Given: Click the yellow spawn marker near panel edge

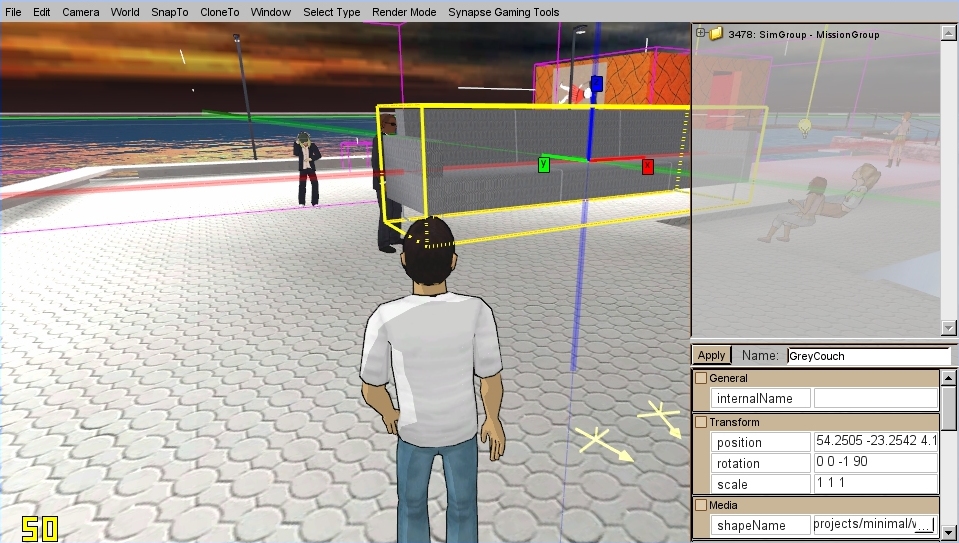Looking at the screenshot, I should point(662,417).
